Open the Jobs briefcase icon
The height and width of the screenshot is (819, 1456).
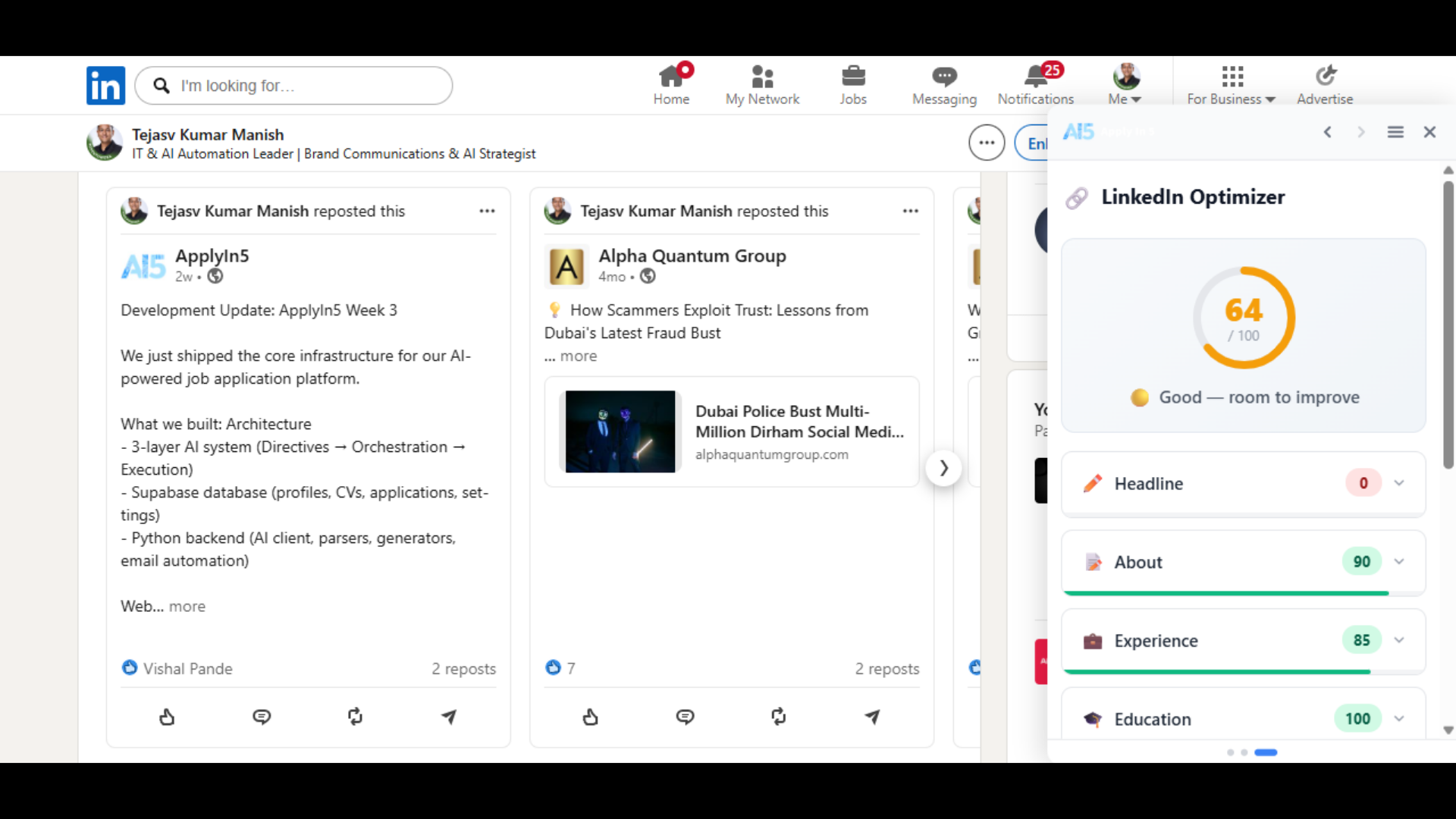(x=854, y=77)
